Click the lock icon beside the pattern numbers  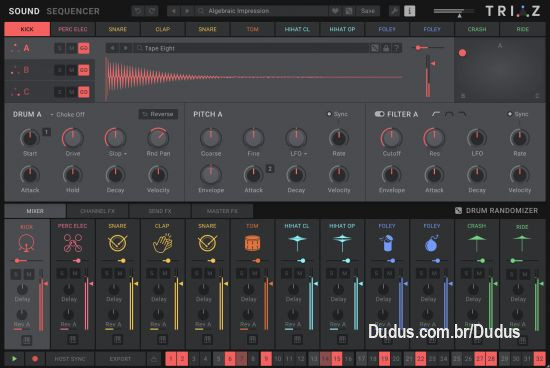point(154,359)
